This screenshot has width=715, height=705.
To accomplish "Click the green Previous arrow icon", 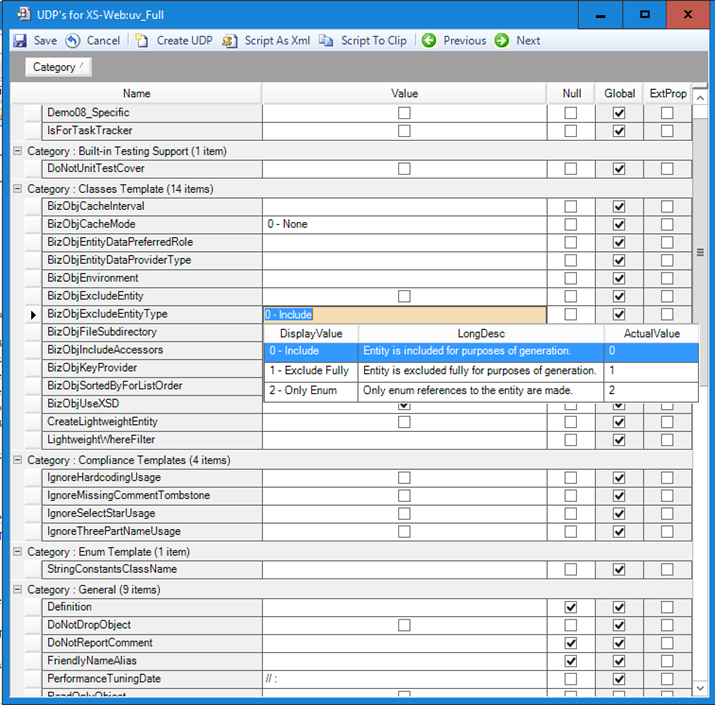I will tap(429, 41).
